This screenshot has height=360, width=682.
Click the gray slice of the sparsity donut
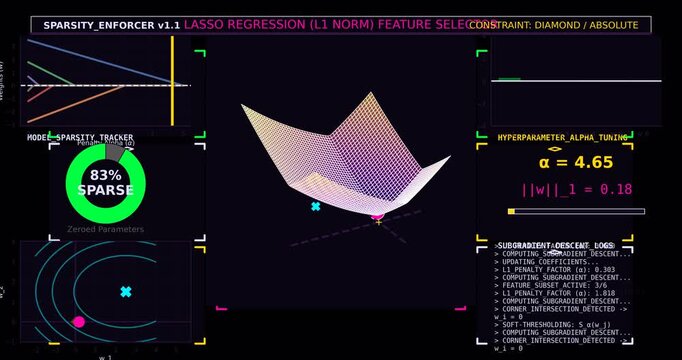115,153
